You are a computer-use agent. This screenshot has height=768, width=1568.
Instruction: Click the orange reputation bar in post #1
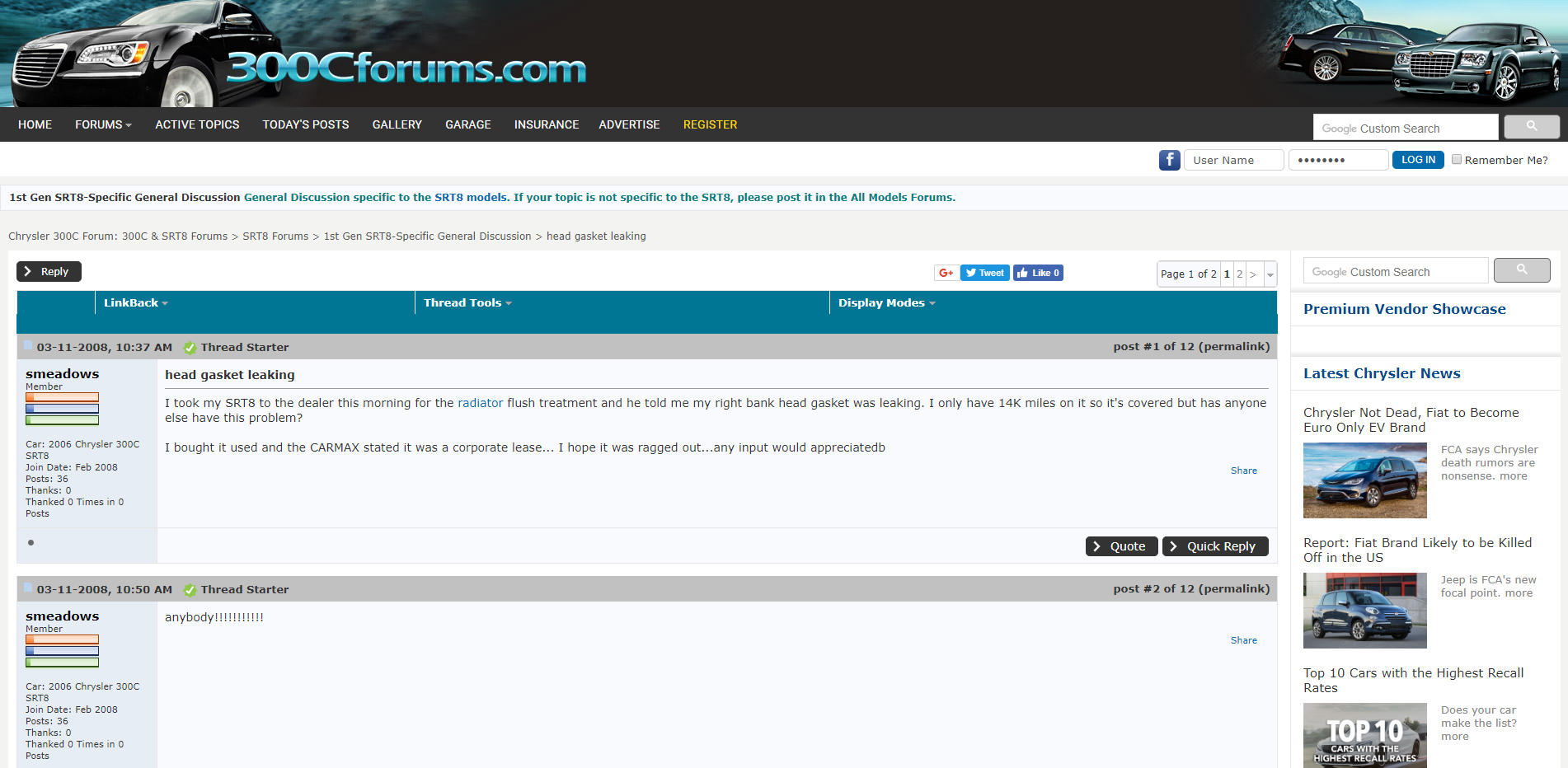pos(62,397)
